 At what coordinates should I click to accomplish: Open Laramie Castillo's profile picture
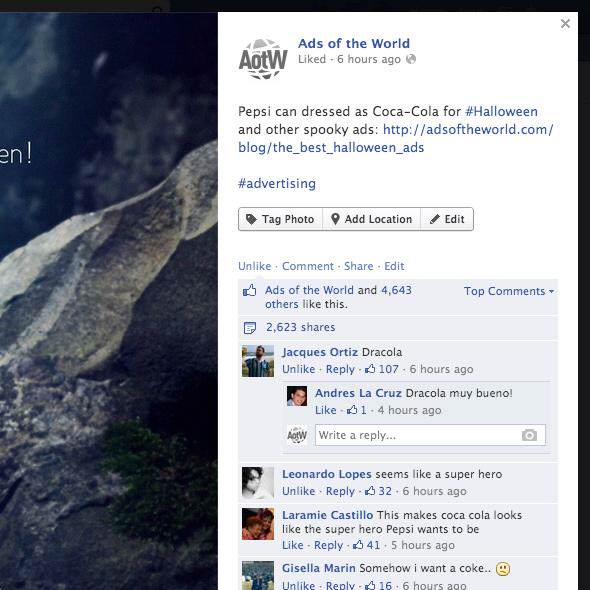tap(258, 524)
